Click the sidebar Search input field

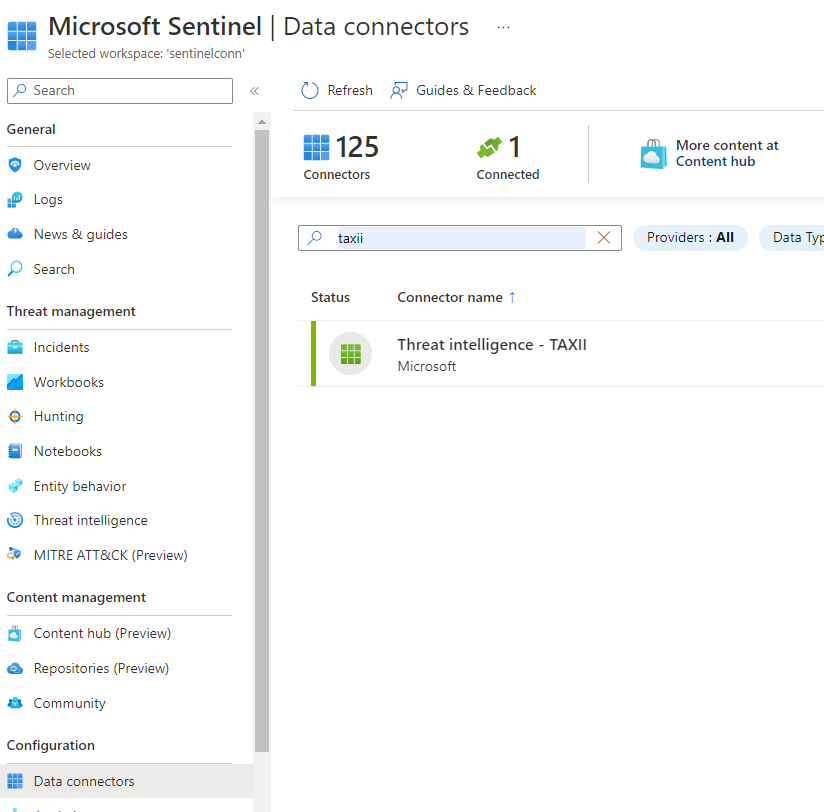(120, 91)
